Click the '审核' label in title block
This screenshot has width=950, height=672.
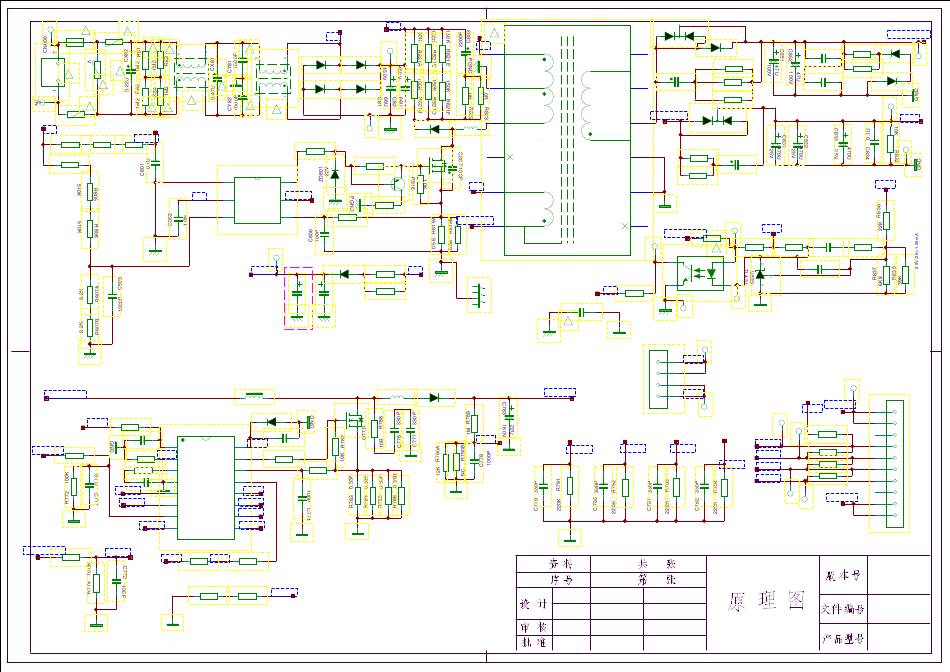[x=534, y=627]
